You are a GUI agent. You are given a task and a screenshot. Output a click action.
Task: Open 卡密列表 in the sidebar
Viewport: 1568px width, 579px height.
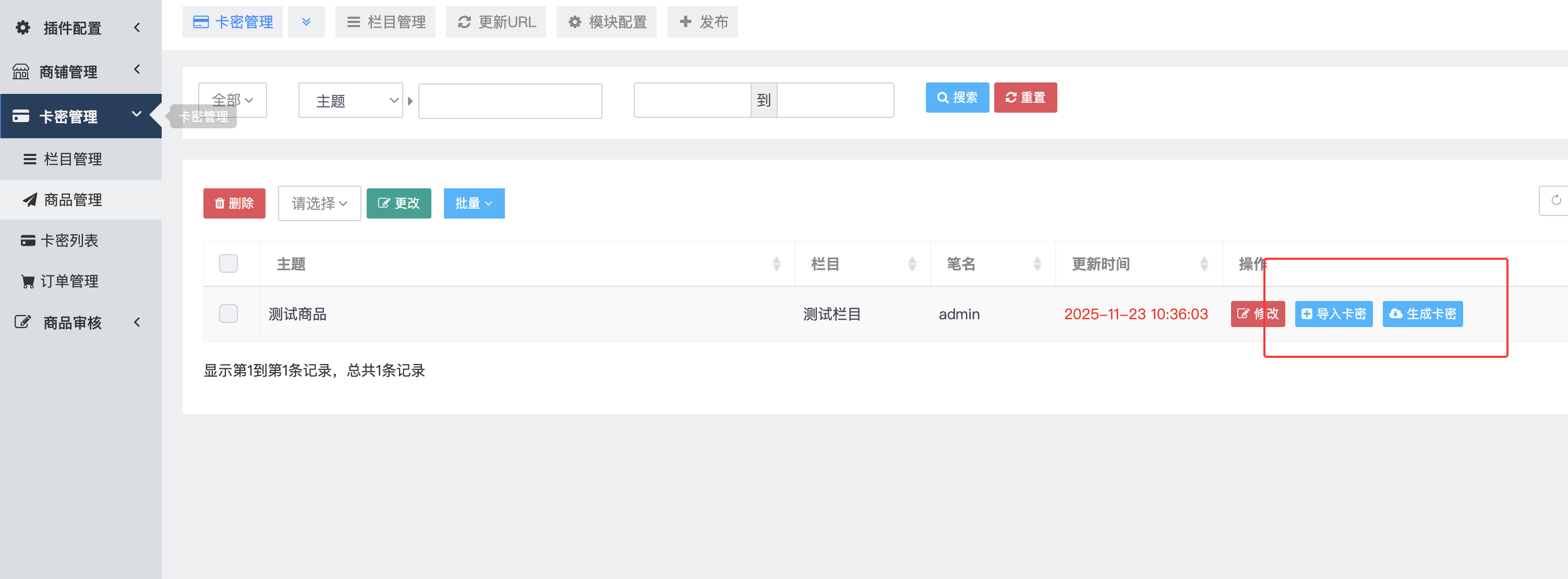[68, 240]
